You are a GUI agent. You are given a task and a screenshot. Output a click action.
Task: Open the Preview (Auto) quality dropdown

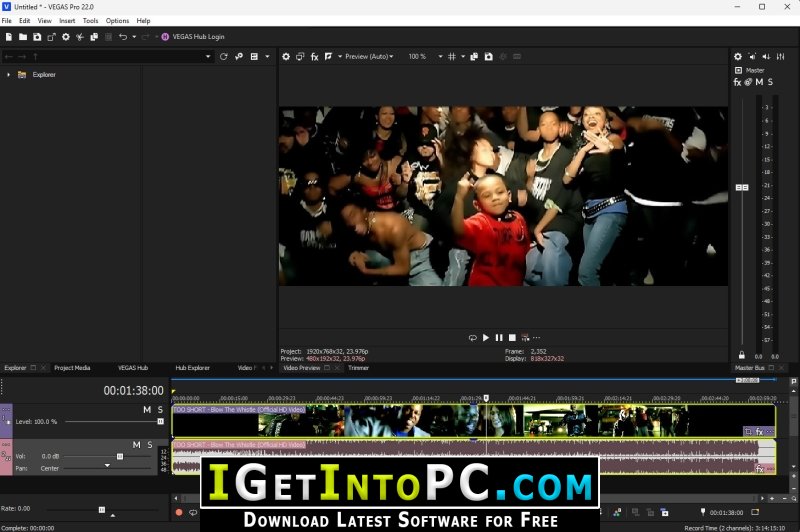coord(369,57)
